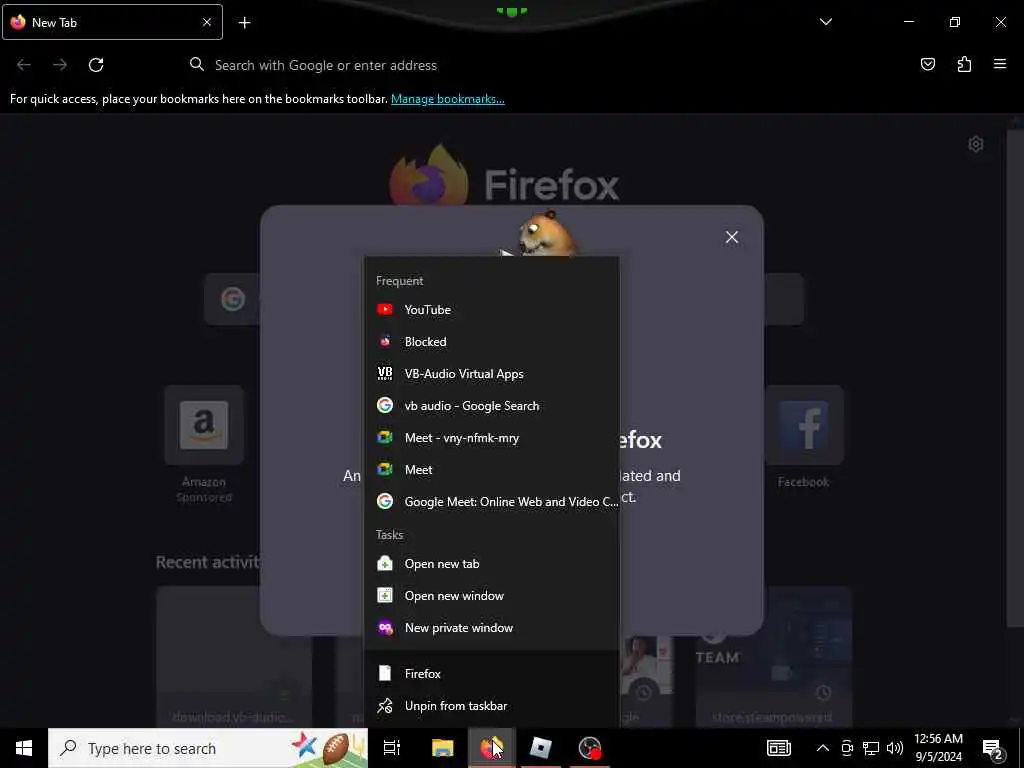Close the New Tab tab

point(206,22)
